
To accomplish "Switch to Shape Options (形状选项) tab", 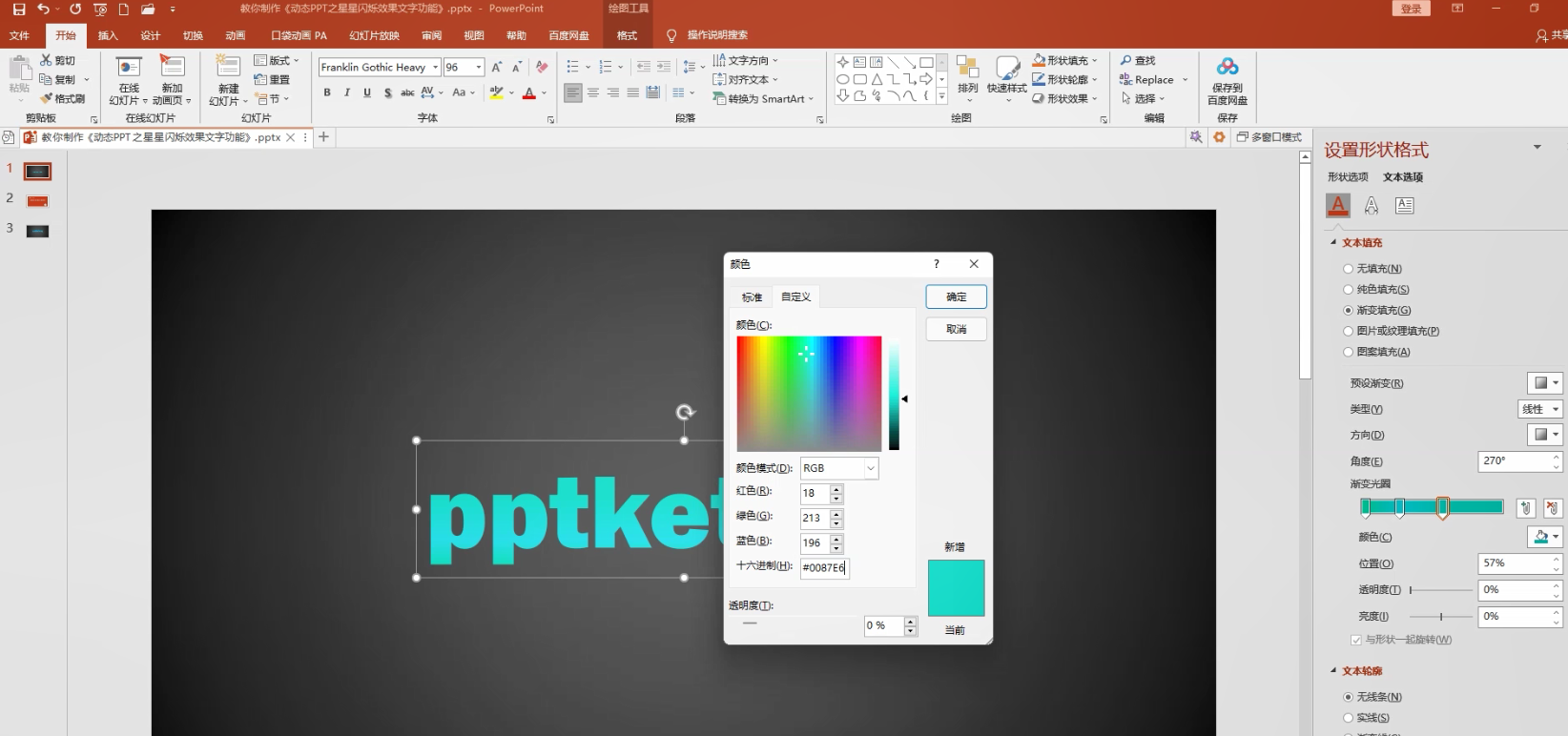I will tap(1348, 177).
